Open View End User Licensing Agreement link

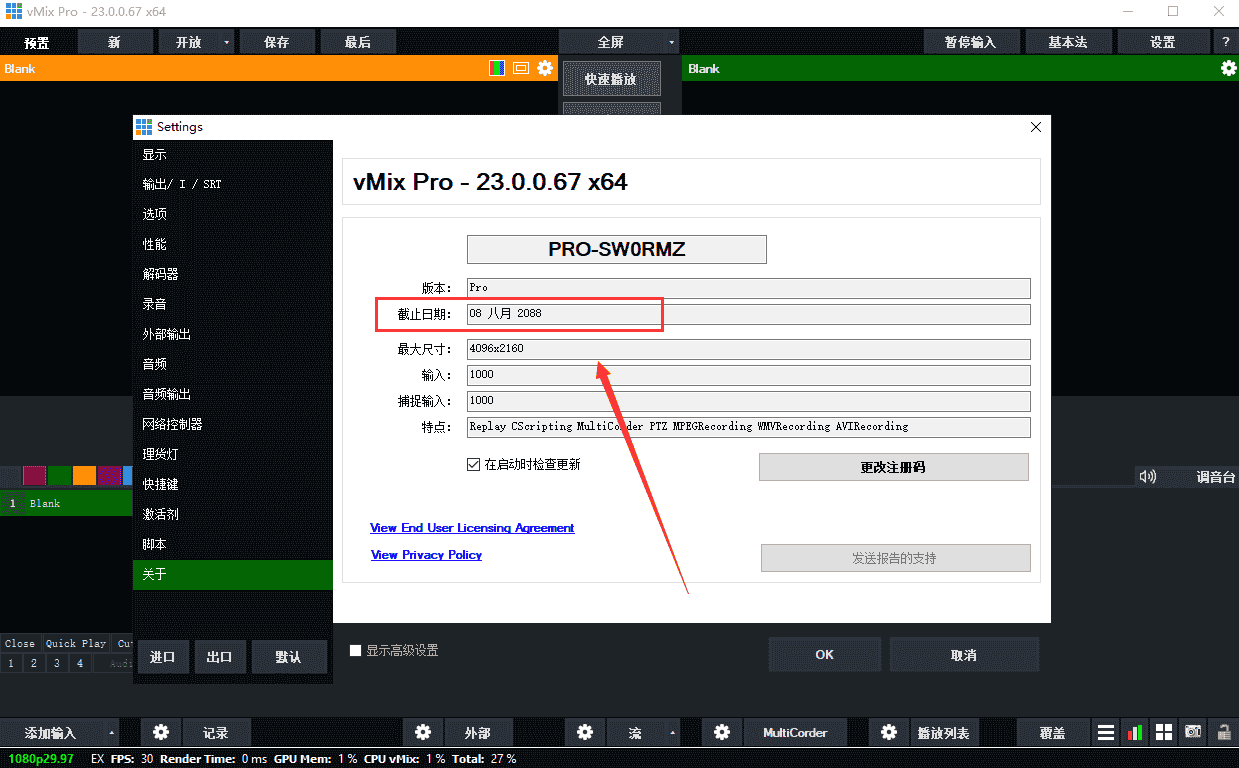[472, 528]
